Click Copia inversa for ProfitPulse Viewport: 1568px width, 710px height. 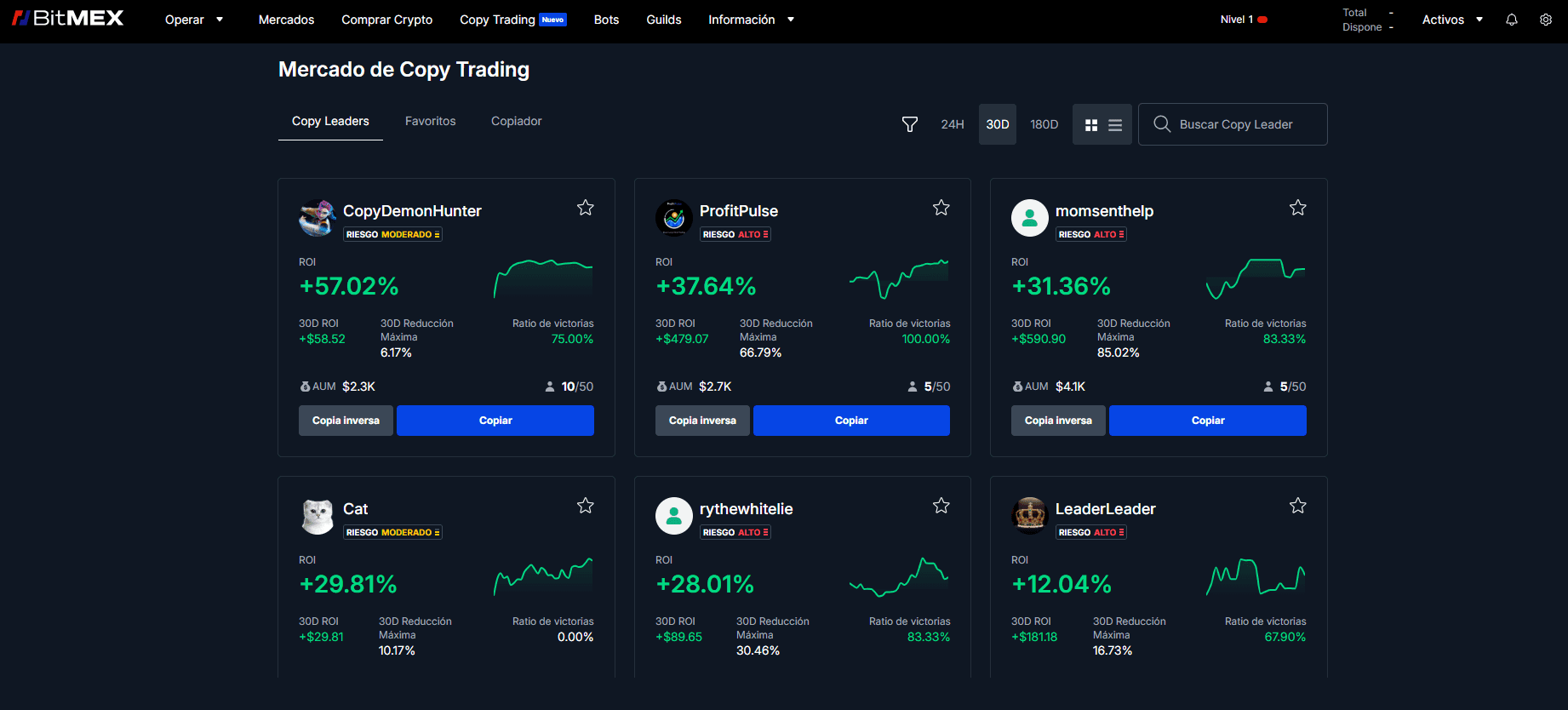tap(702, 421)
